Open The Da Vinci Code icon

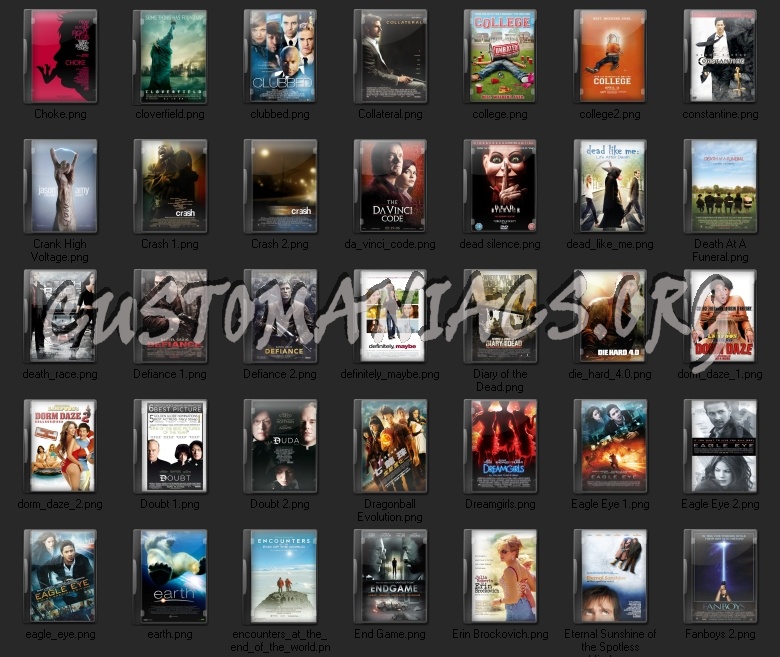point(390,186)
